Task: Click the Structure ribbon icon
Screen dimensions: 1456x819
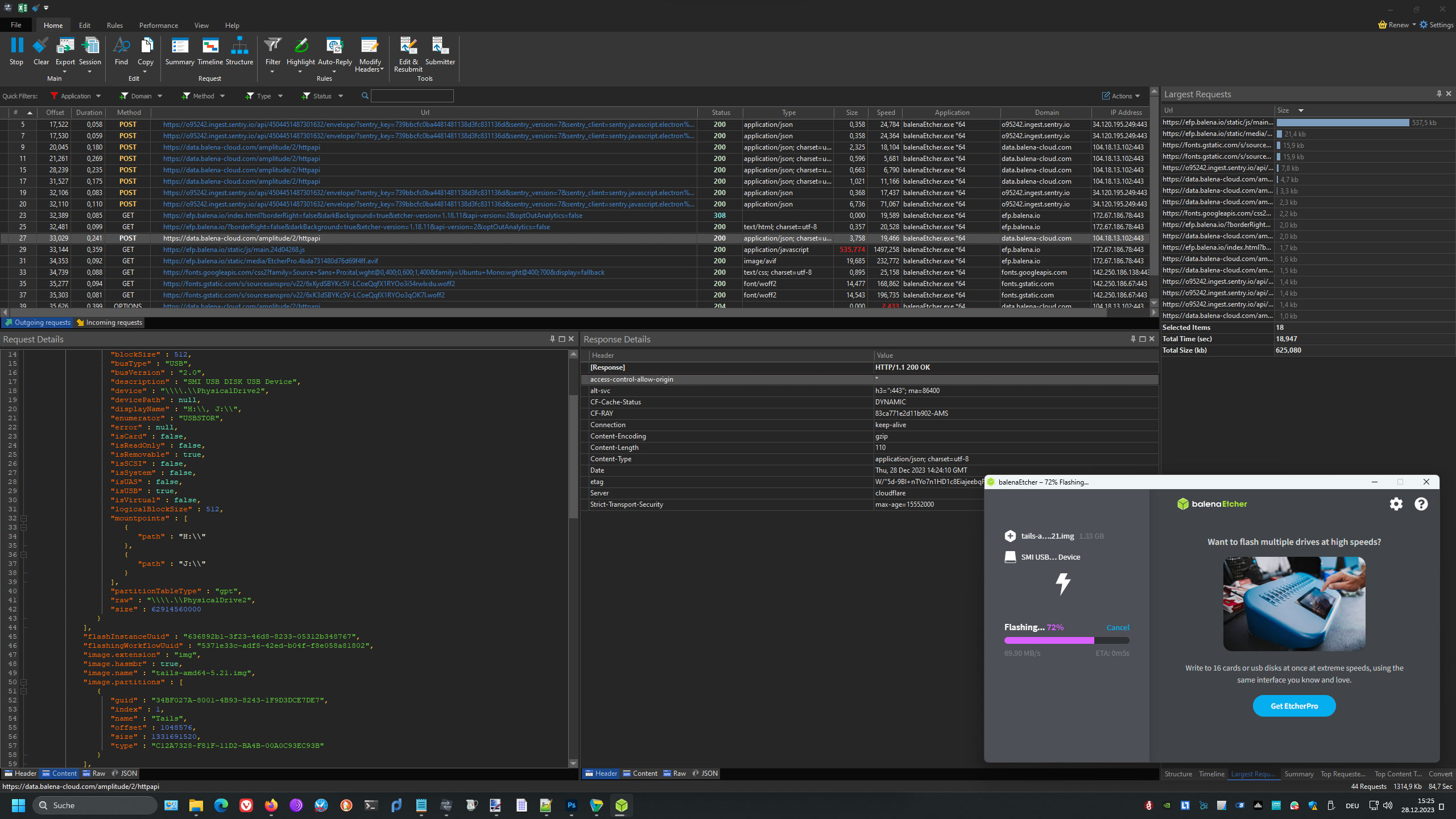Action: [x=239, y=47]
